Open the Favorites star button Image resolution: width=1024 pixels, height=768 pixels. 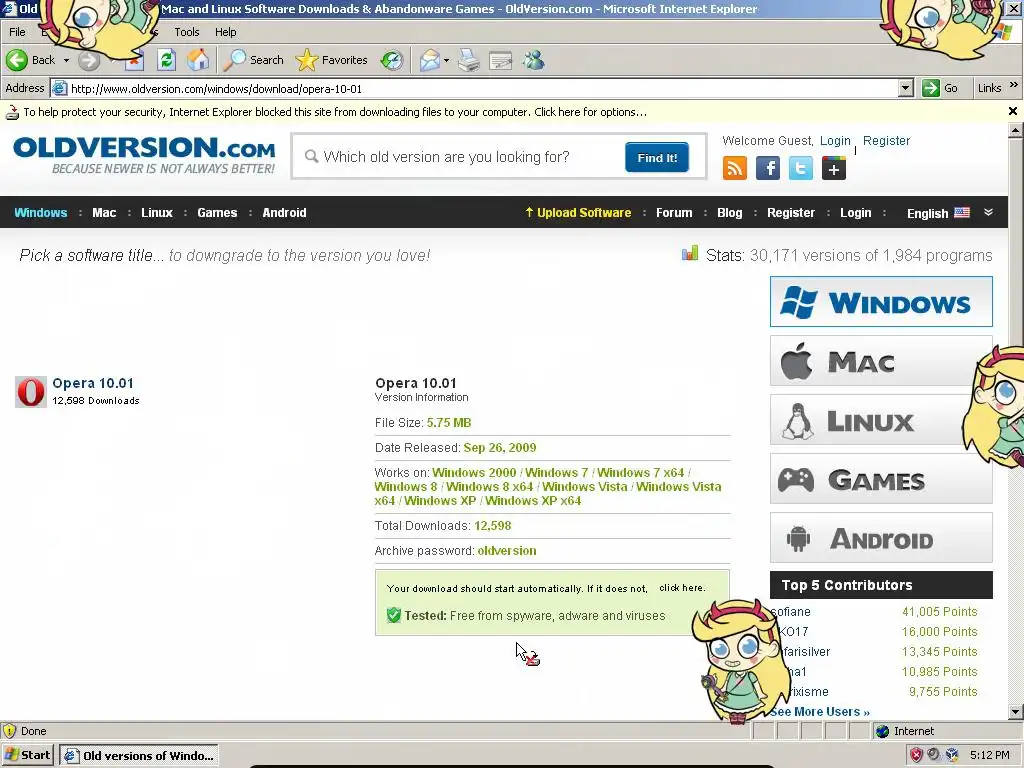[x=331, y=60]
